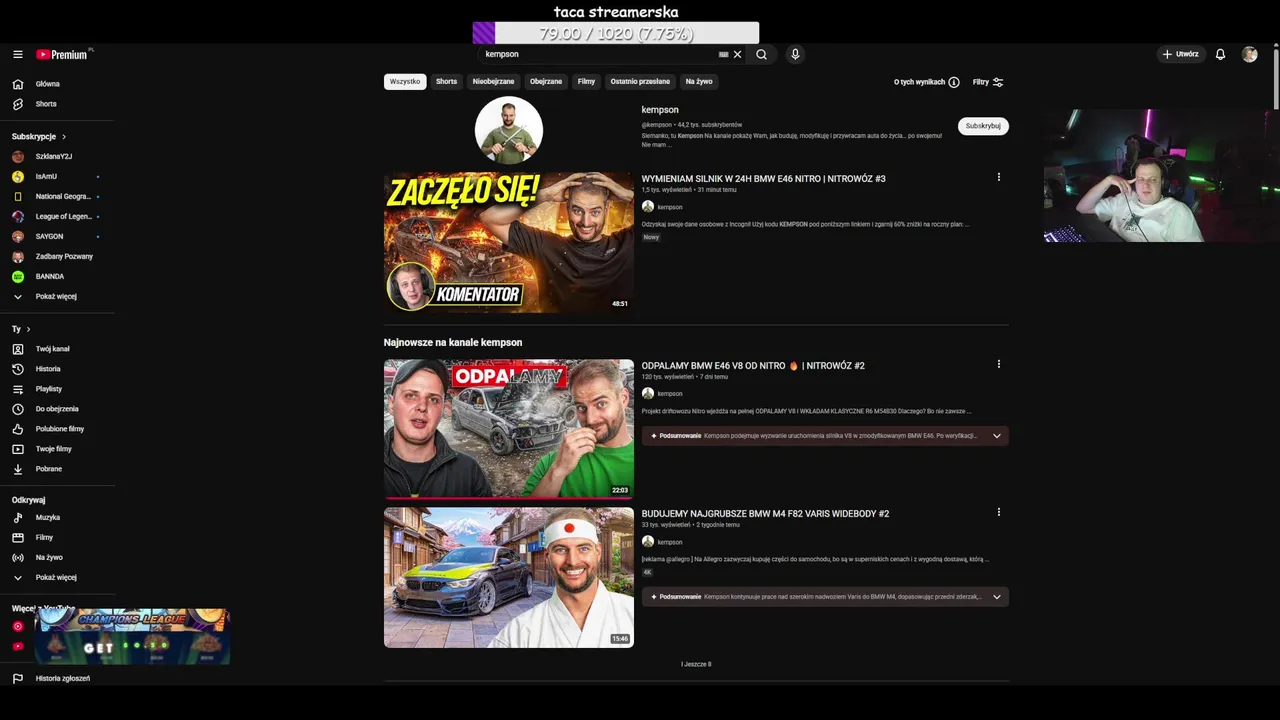Select the Nieobejrzane filter chip
Viewport: 1280px width, 720px height.
pos(493,82)
